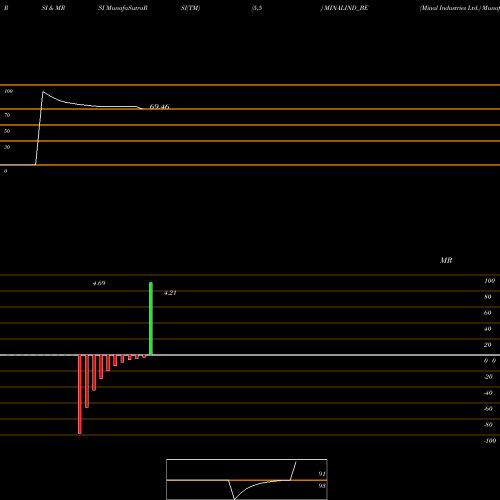Click the 30 level RSI axis label
Image resolution: width=500 pixels, height=500 pixels.
[7, 147]
